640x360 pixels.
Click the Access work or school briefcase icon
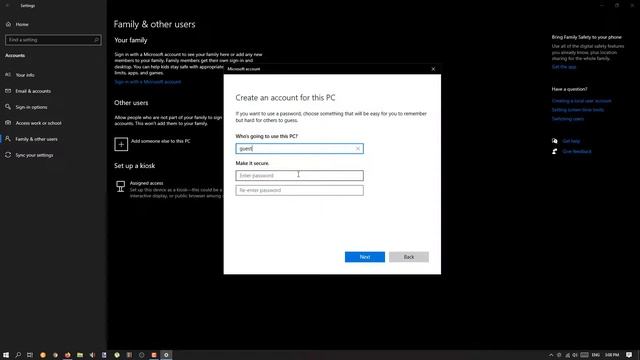click(x=8, y=122)
